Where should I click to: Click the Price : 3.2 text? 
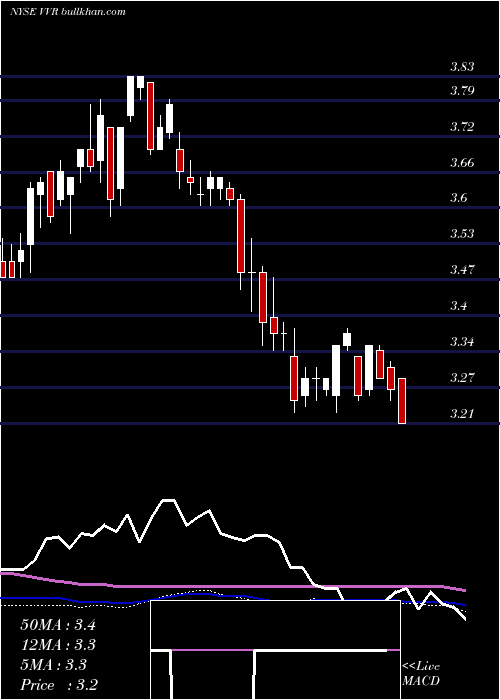[59, 685]
